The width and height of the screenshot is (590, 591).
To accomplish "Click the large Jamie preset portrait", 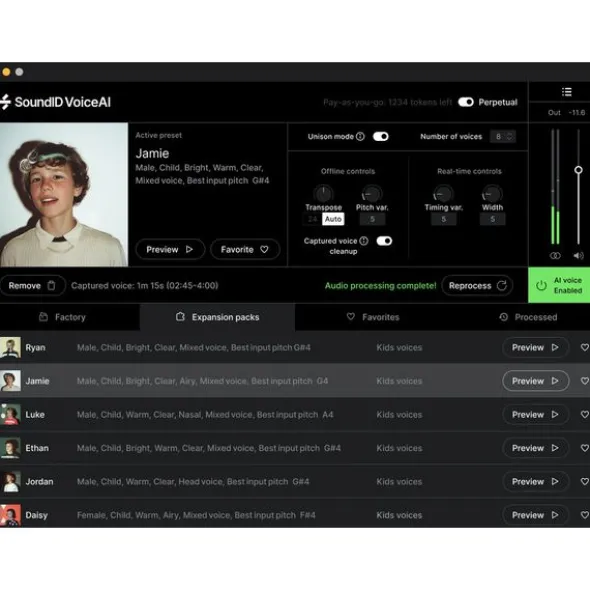I will (64, 194).
